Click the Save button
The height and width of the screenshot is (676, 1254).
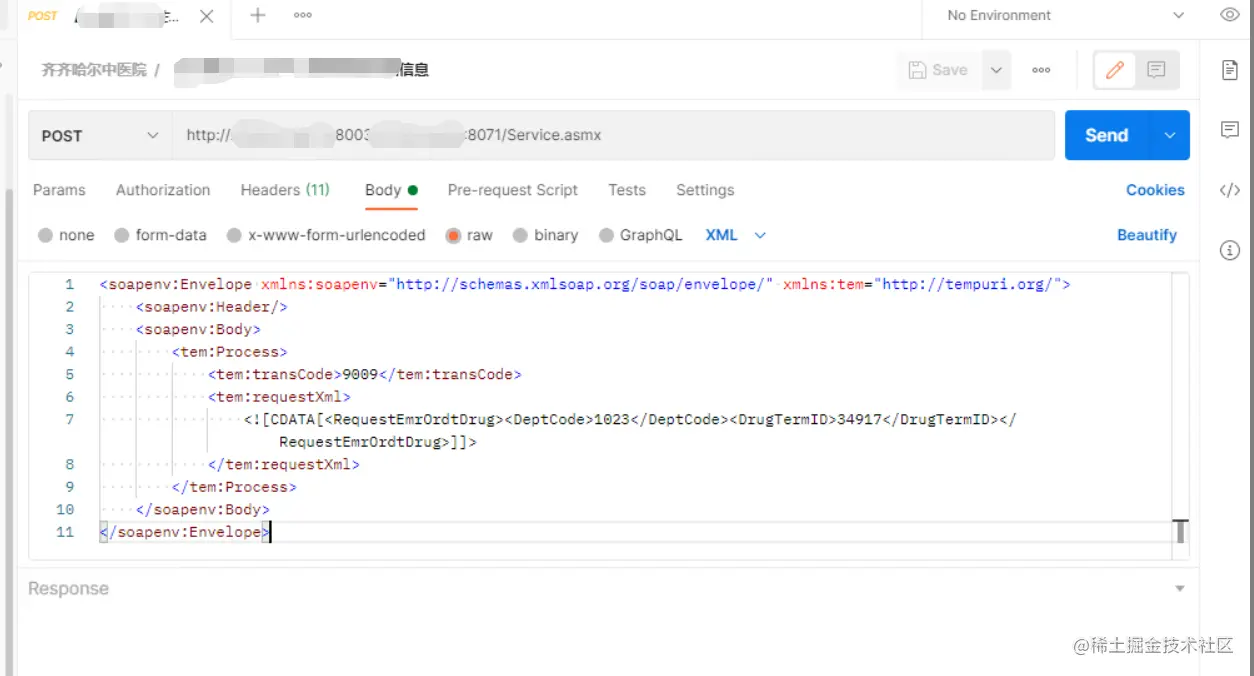938,70
